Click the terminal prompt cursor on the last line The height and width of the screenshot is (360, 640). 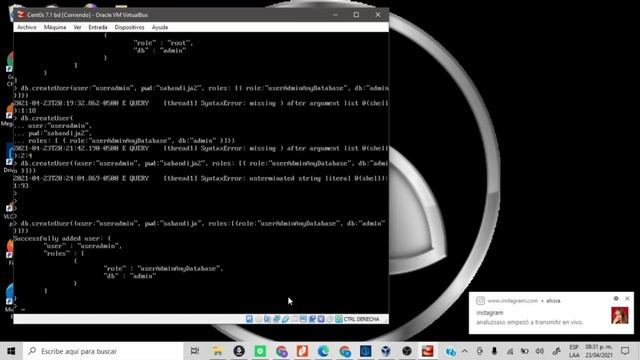(x=23, y=309)
